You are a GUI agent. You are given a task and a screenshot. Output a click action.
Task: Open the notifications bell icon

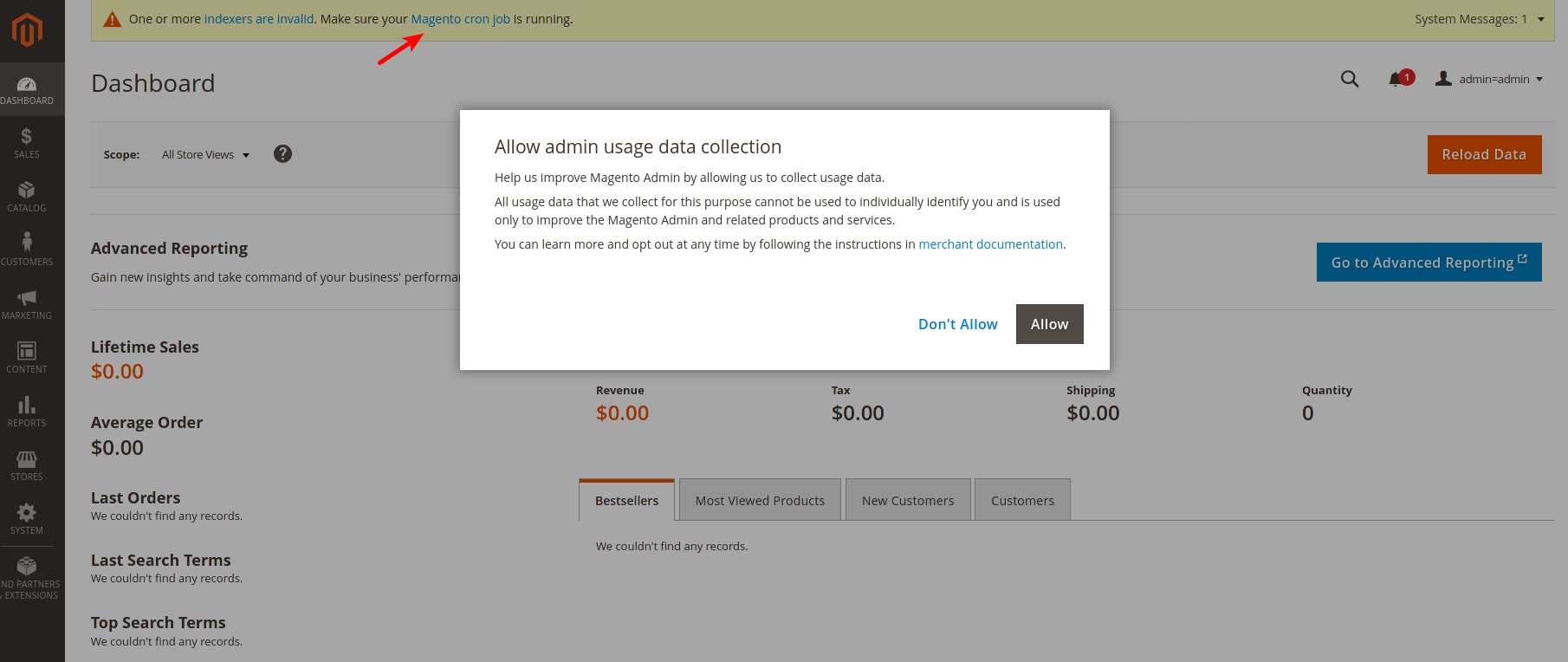click(x=1396, y=79)
